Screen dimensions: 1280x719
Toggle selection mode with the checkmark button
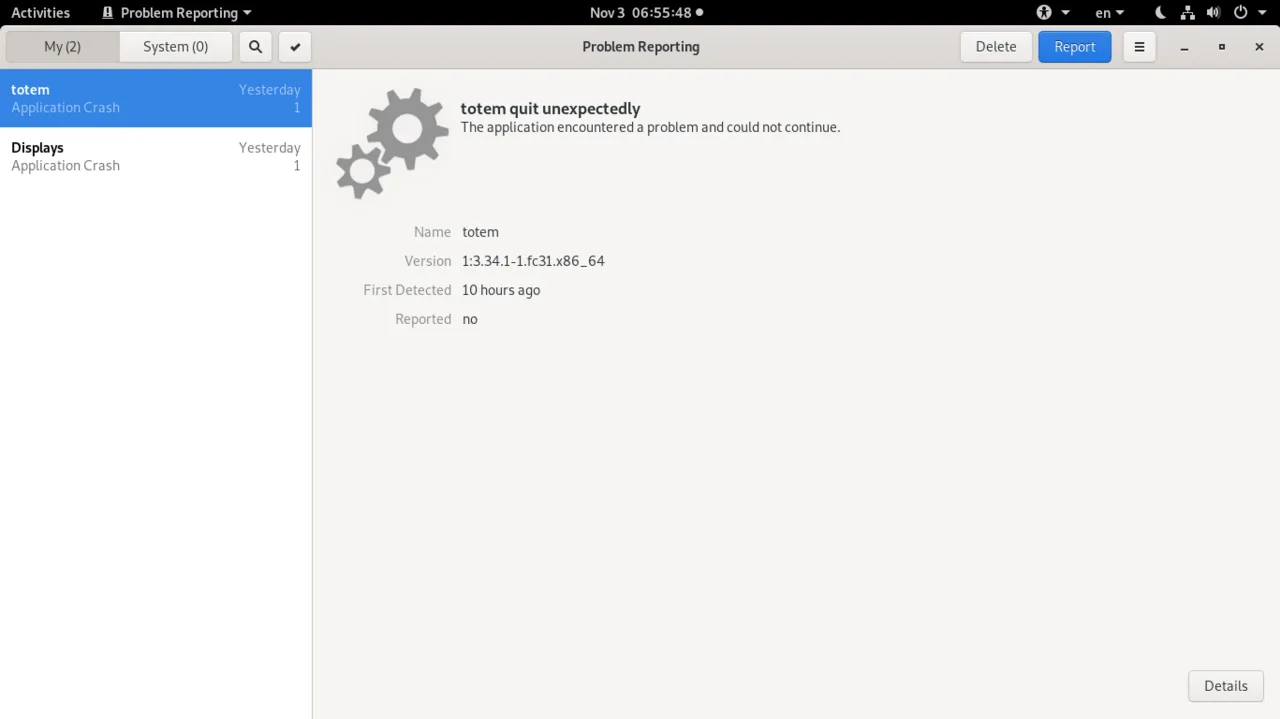[x=295, y=47]
